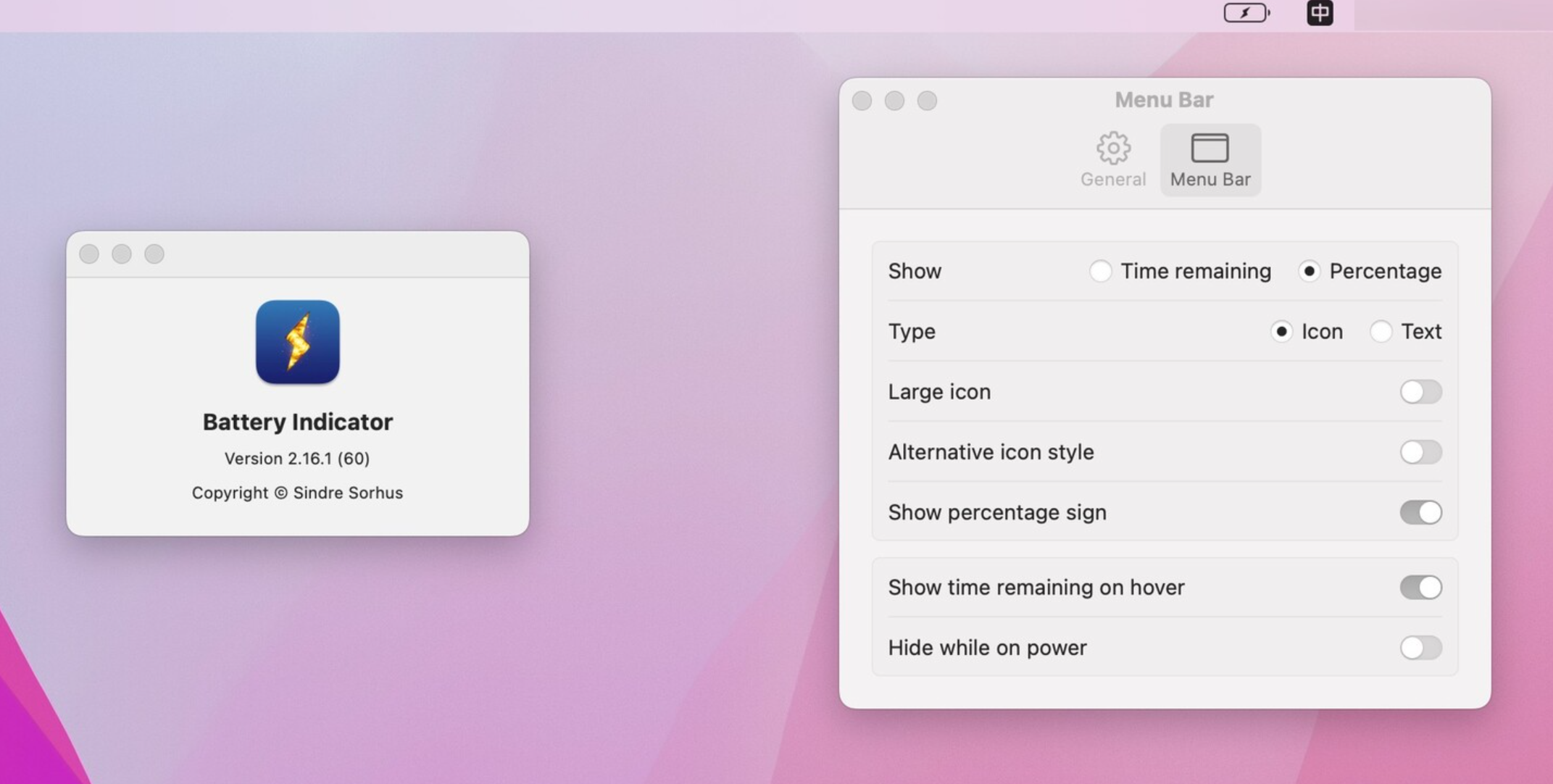The image size is (1553, 784).
Task: Close the Menu Bar preferences window
Action: (862, 101)
